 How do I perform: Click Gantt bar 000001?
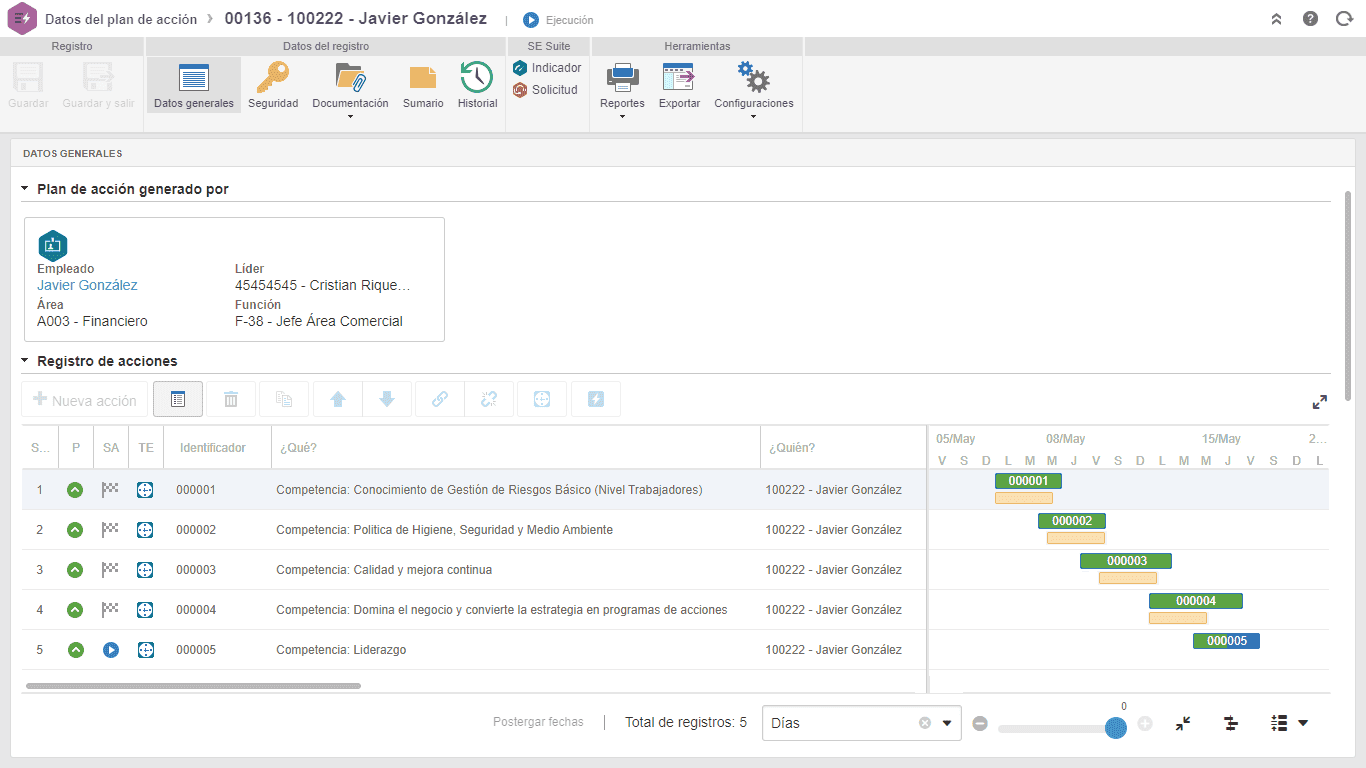pyautogui.click(x=1028, y=481)
